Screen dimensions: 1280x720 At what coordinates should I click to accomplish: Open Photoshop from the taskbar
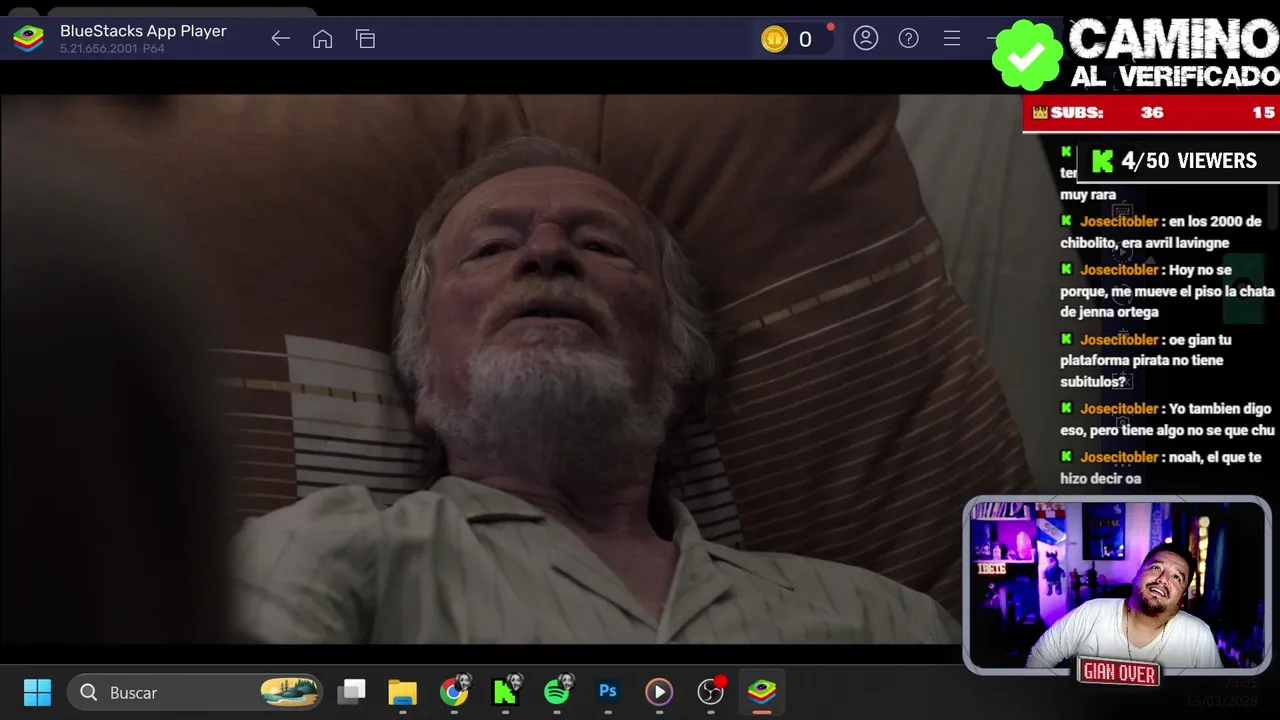click(607, 692)
